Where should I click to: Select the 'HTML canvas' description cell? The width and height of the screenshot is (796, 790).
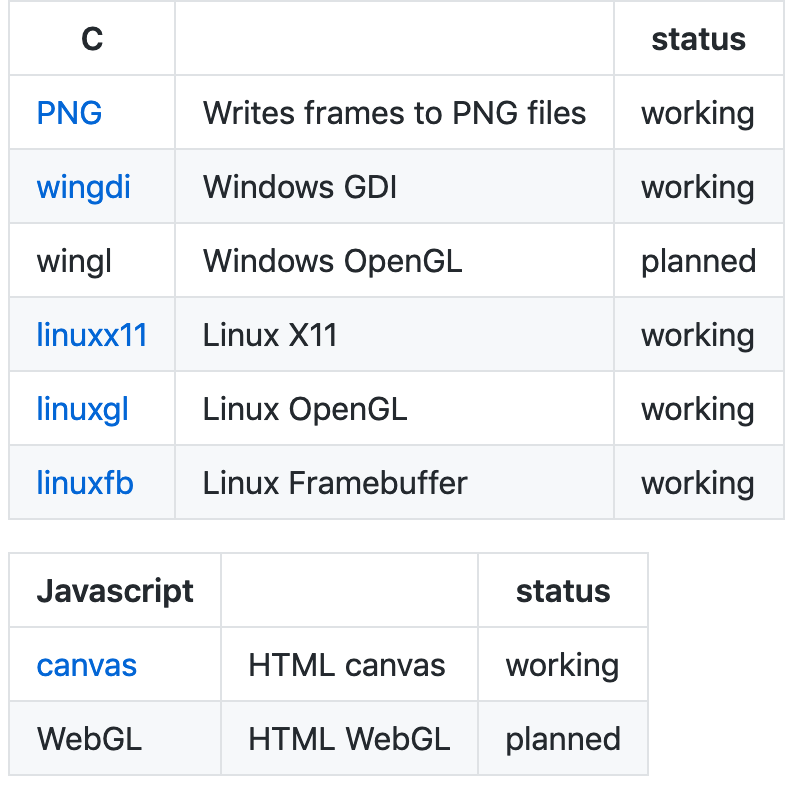click(x=349, y=665)
